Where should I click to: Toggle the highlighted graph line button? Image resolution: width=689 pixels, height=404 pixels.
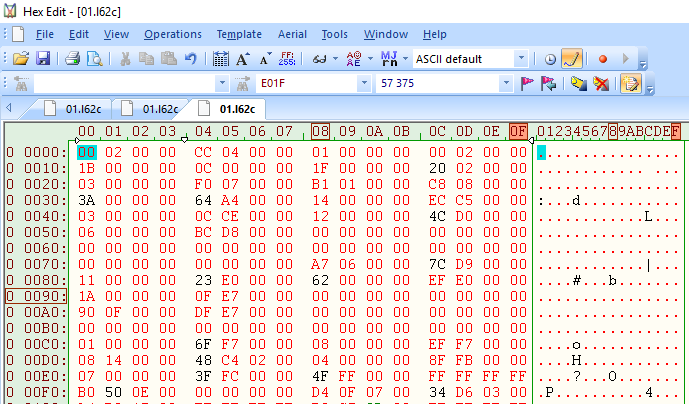click(x=572, y=59)
